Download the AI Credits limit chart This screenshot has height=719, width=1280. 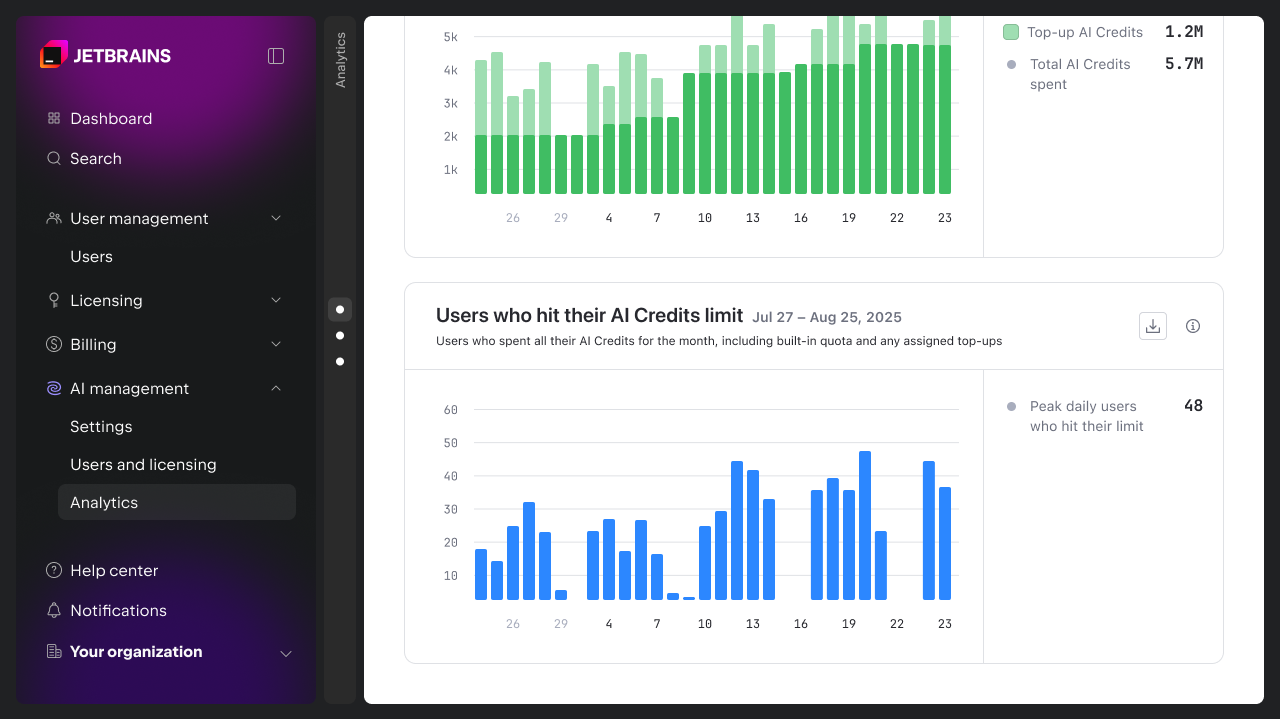tap(1153, 326)
